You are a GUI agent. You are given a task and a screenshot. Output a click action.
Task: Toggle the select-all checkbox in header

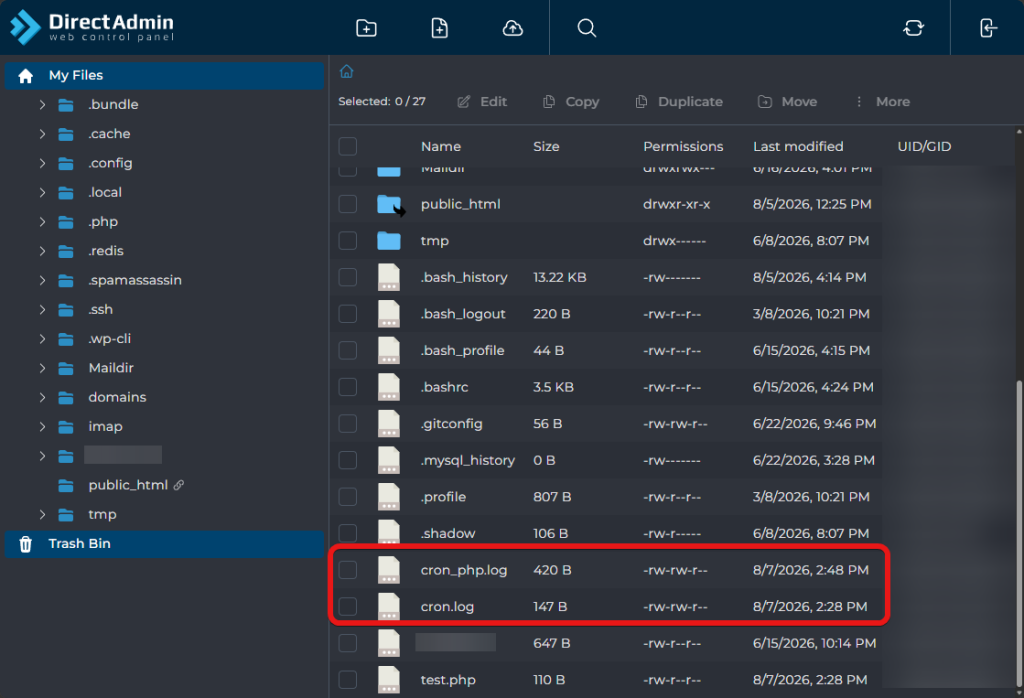[x=347, y=146]
